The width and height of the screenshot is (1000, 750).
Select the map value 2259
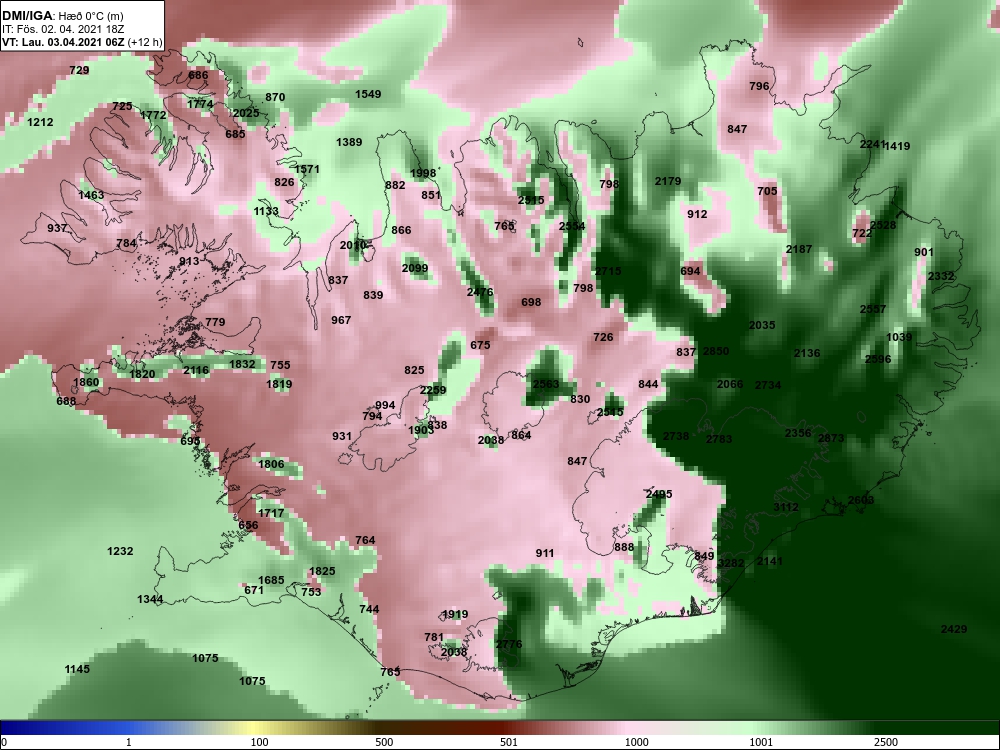(433, 390)
